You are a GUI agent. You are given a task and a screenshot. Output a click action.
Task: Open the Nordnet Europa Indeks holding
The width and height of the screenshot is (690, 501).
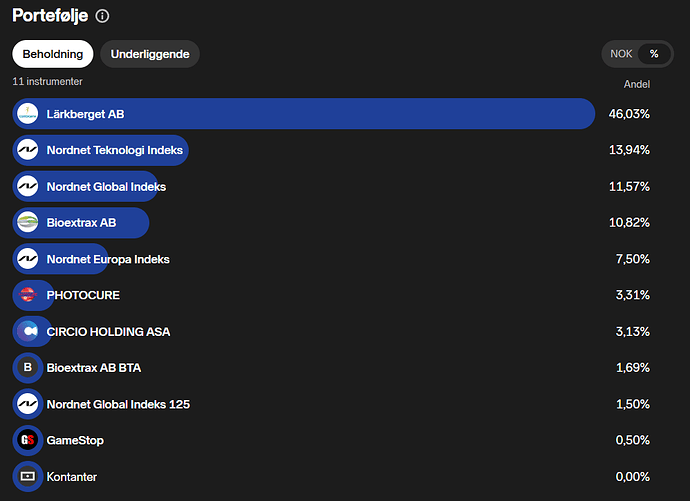[x=108, y=259]
